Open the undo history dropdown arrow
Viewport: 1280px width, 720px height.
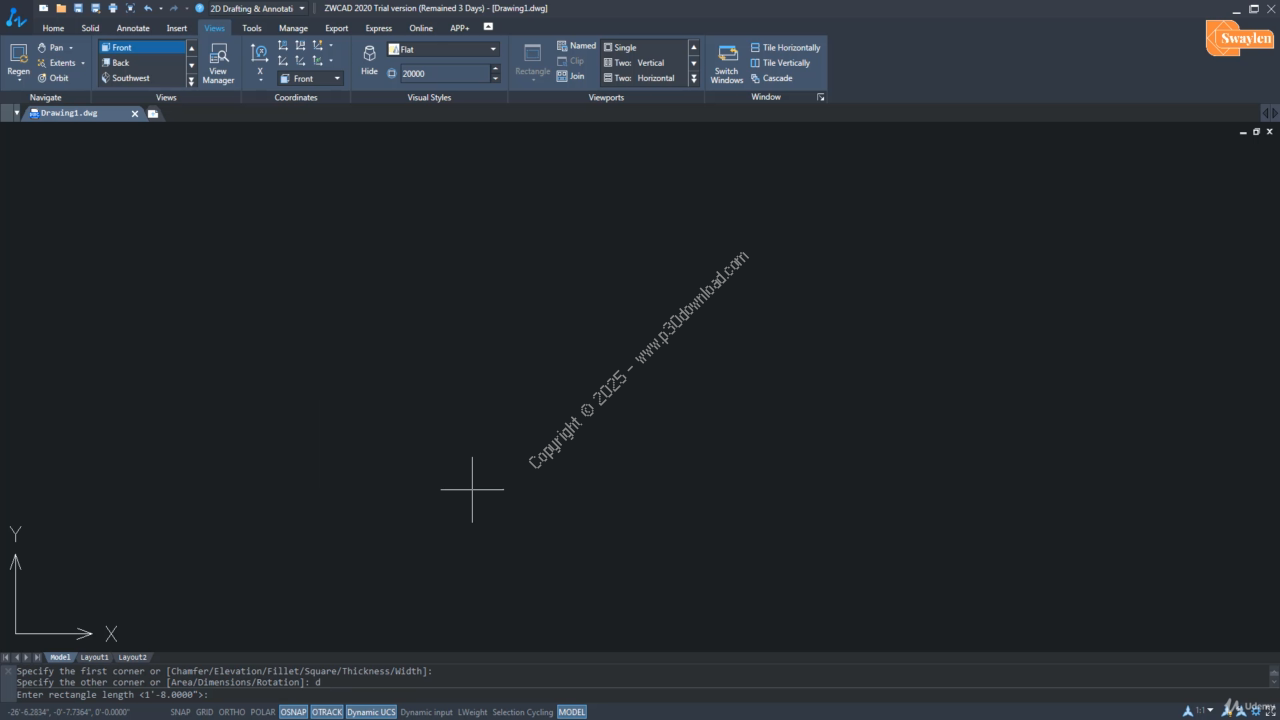pyautogui.click(x=160, y=8)
